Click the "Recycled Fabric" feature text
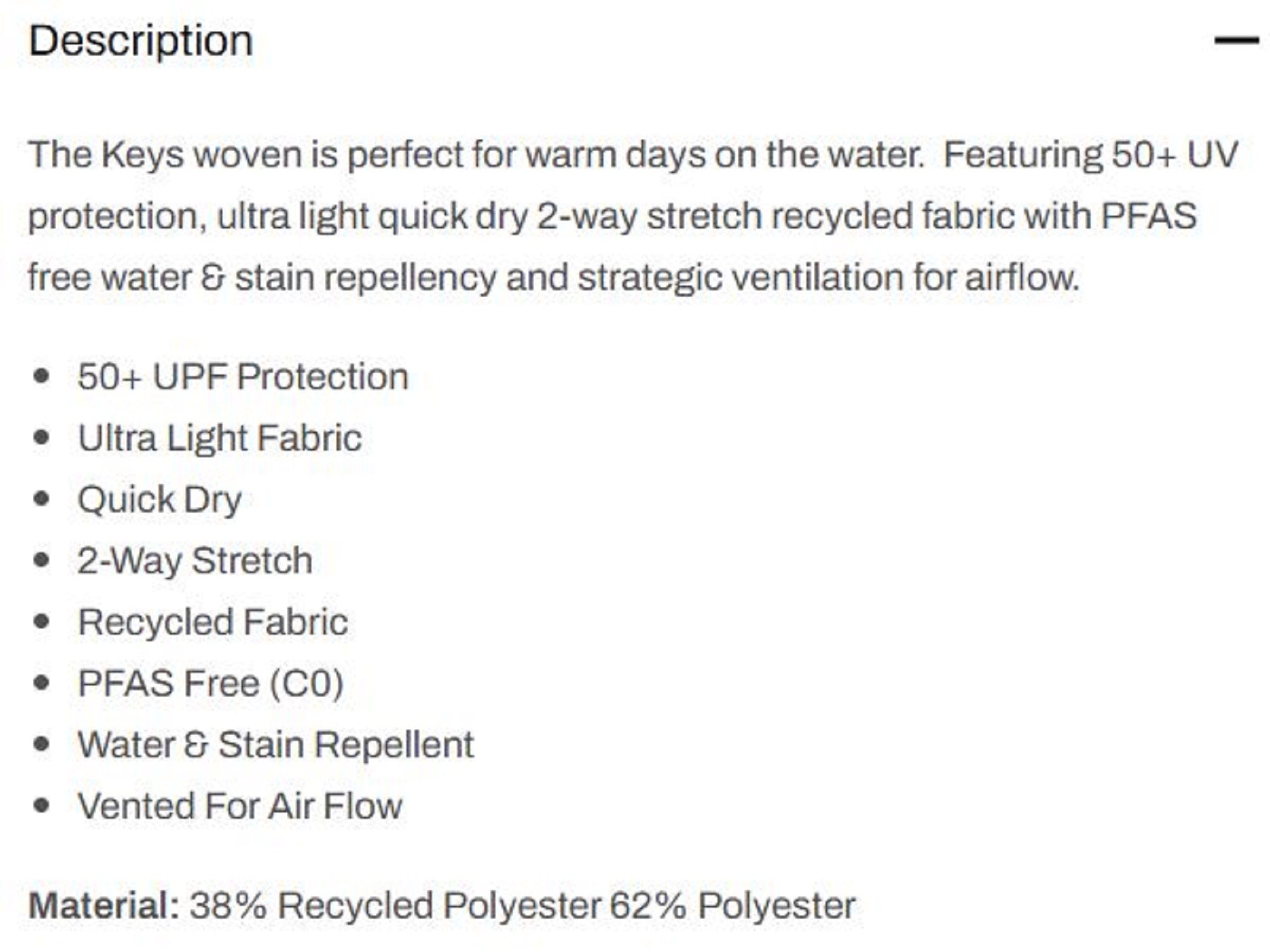1270x952 pixels. pos(213,622)
